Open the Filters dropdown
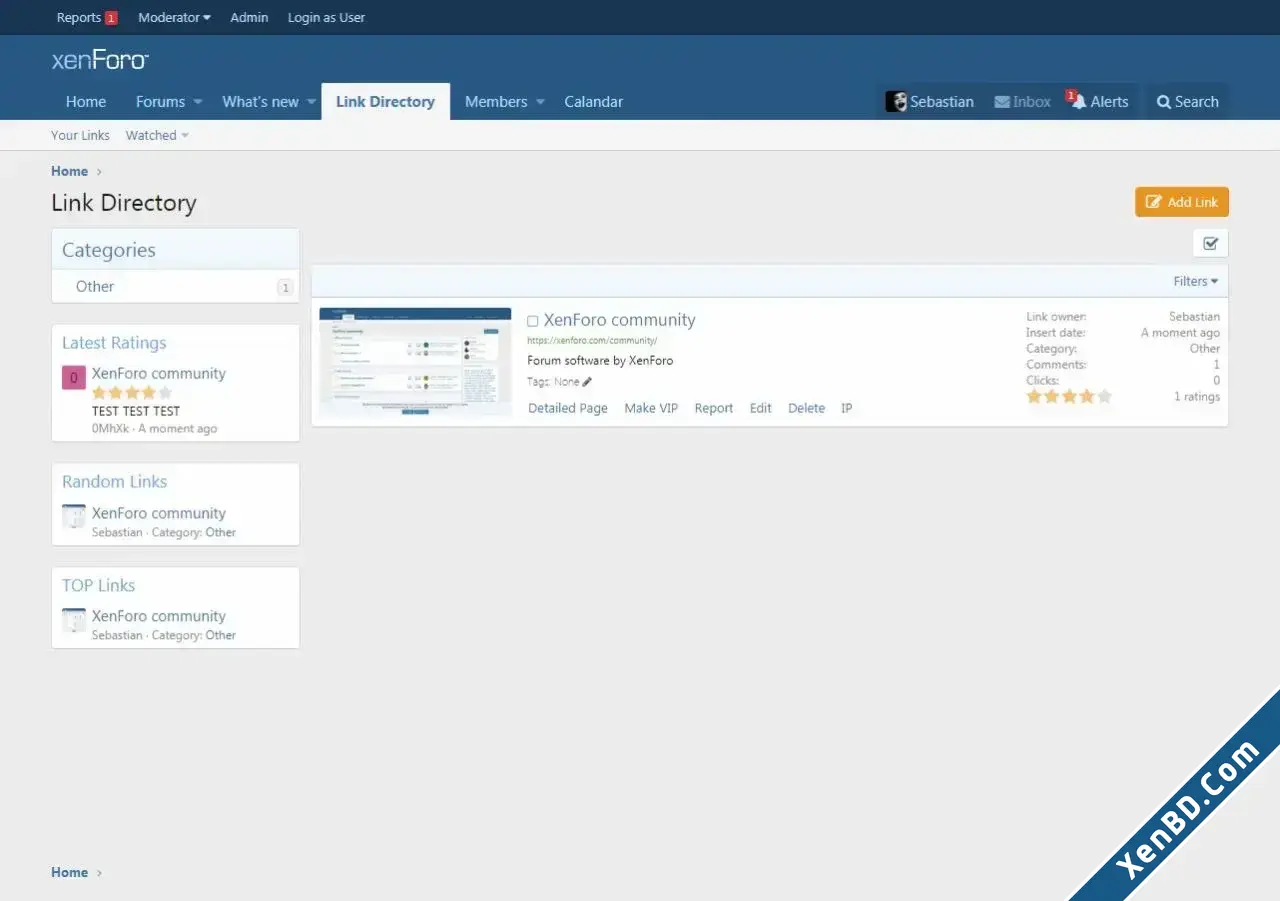The width and height of the screenshot is (1280, 901). click(1195, 281)
